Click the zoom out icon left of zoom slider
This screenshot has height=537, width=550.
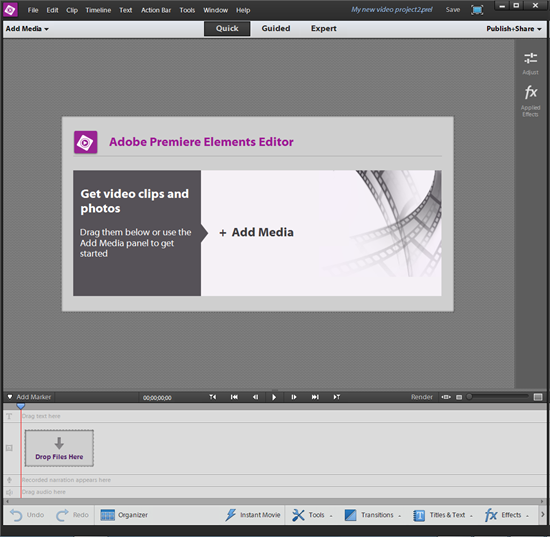459,397
